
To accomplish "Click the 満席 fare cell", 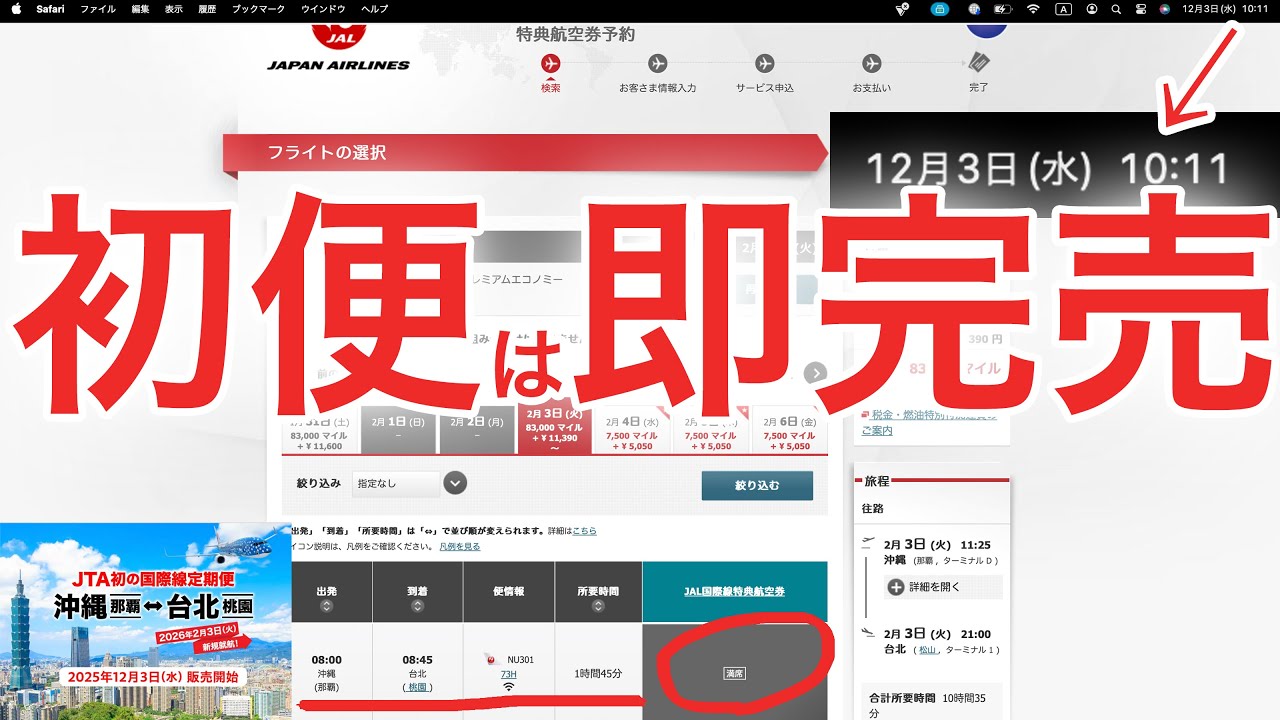I will pos(734,672).
